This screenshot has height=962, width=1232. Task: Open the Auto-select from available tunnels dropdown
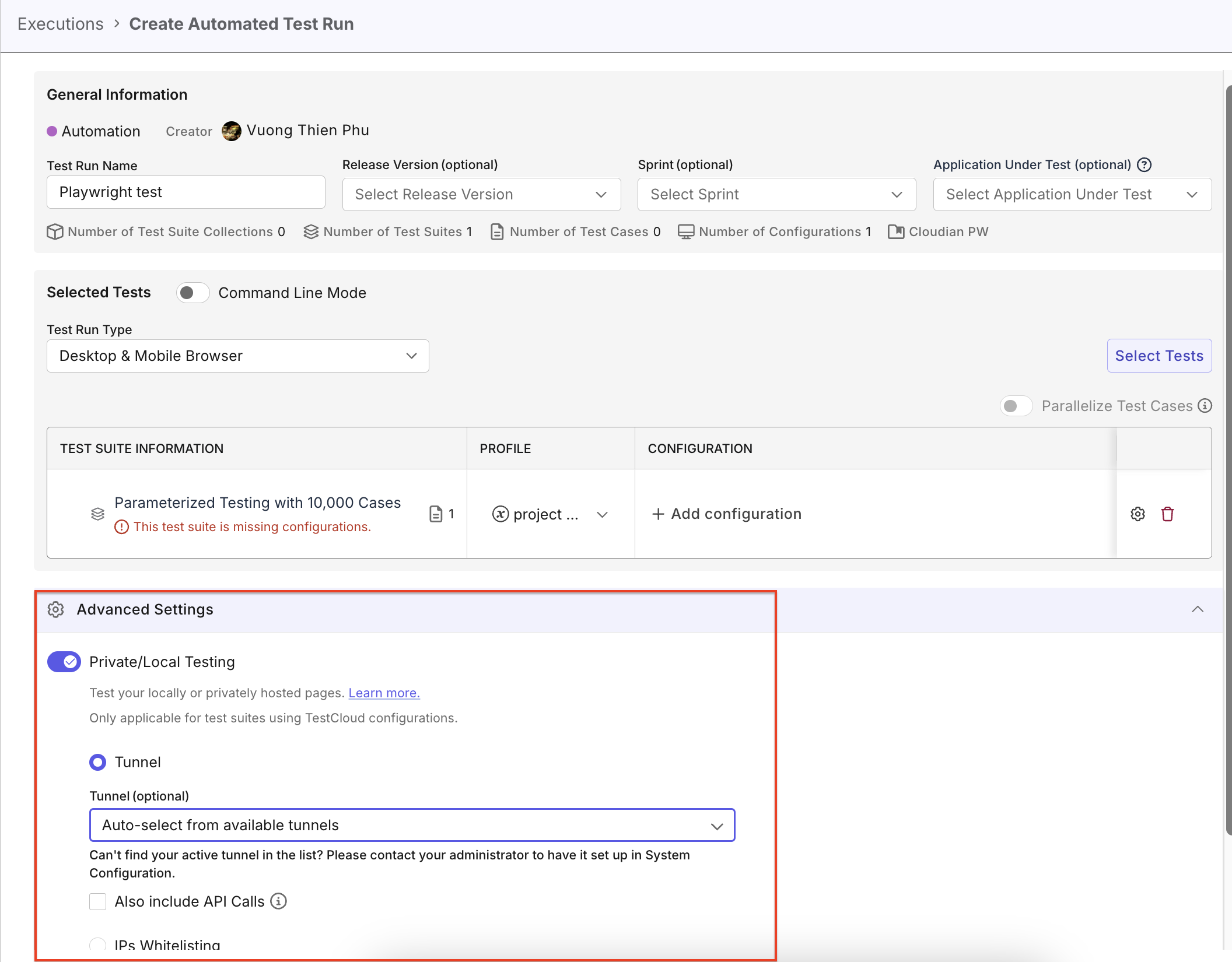tap(412, 825)
